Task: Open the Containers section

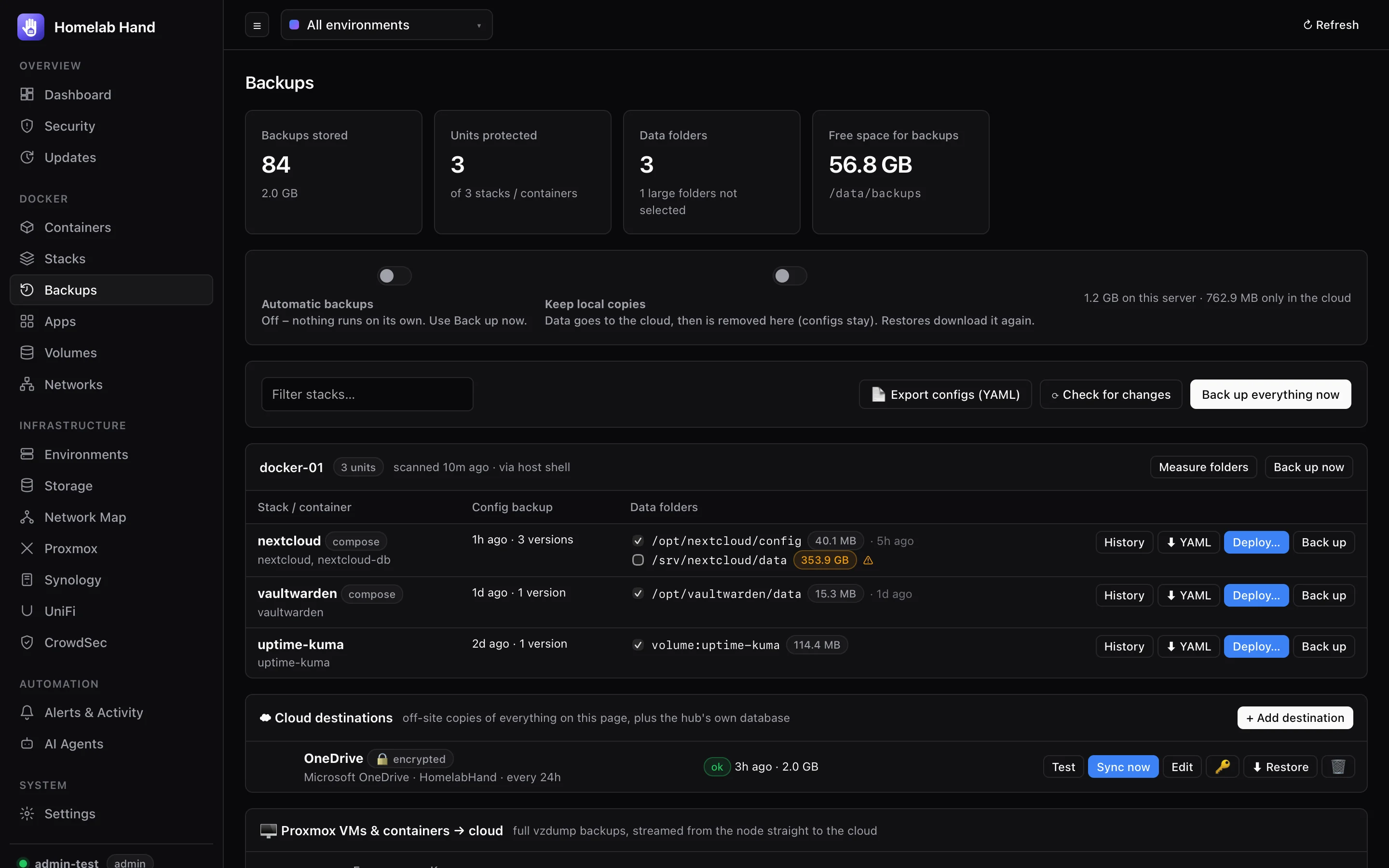Action: click(x=111, y=227)
